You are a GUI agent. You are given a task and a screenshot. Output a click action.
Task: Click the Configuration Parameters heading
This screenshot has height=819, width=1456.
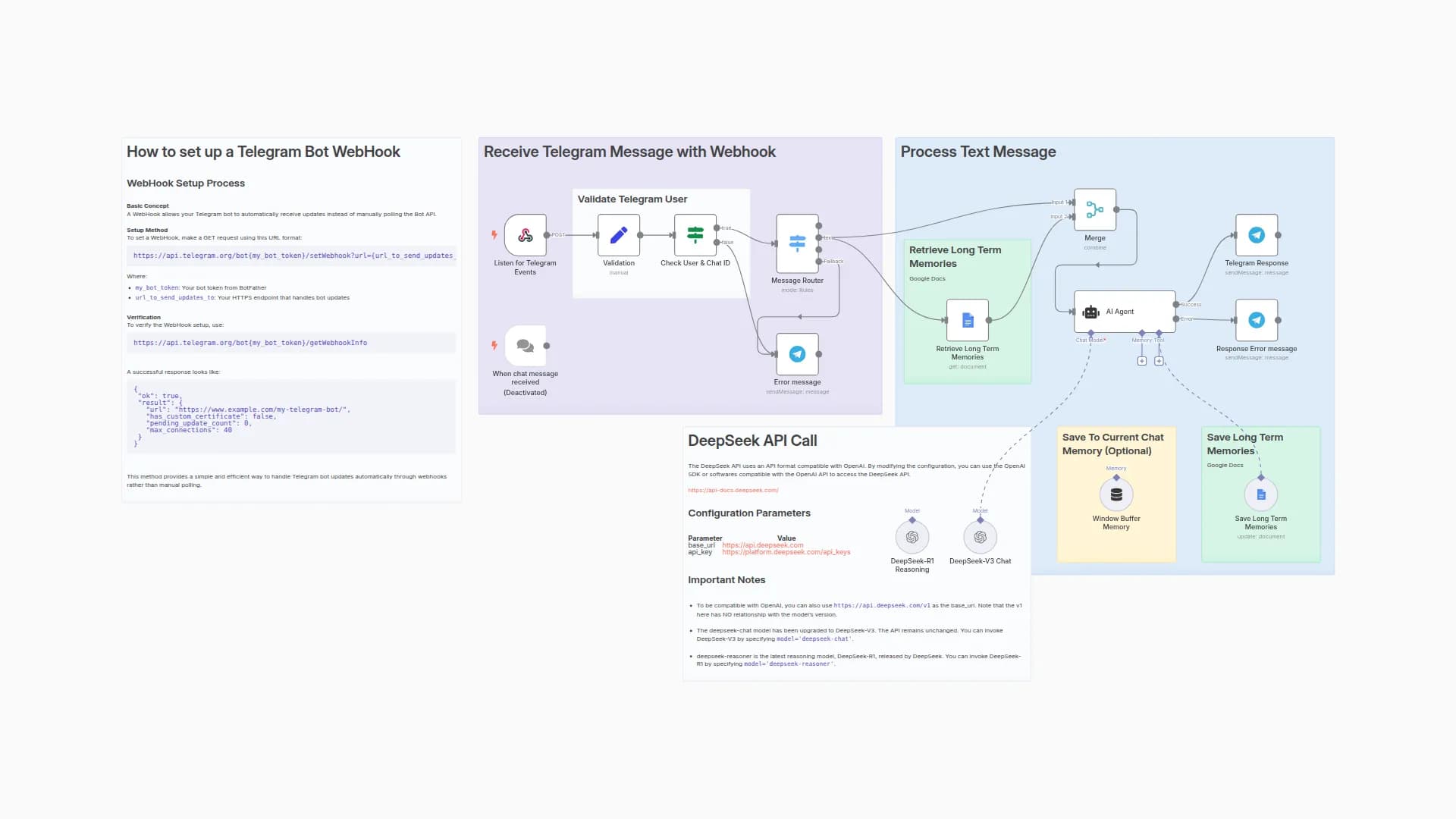749,513
